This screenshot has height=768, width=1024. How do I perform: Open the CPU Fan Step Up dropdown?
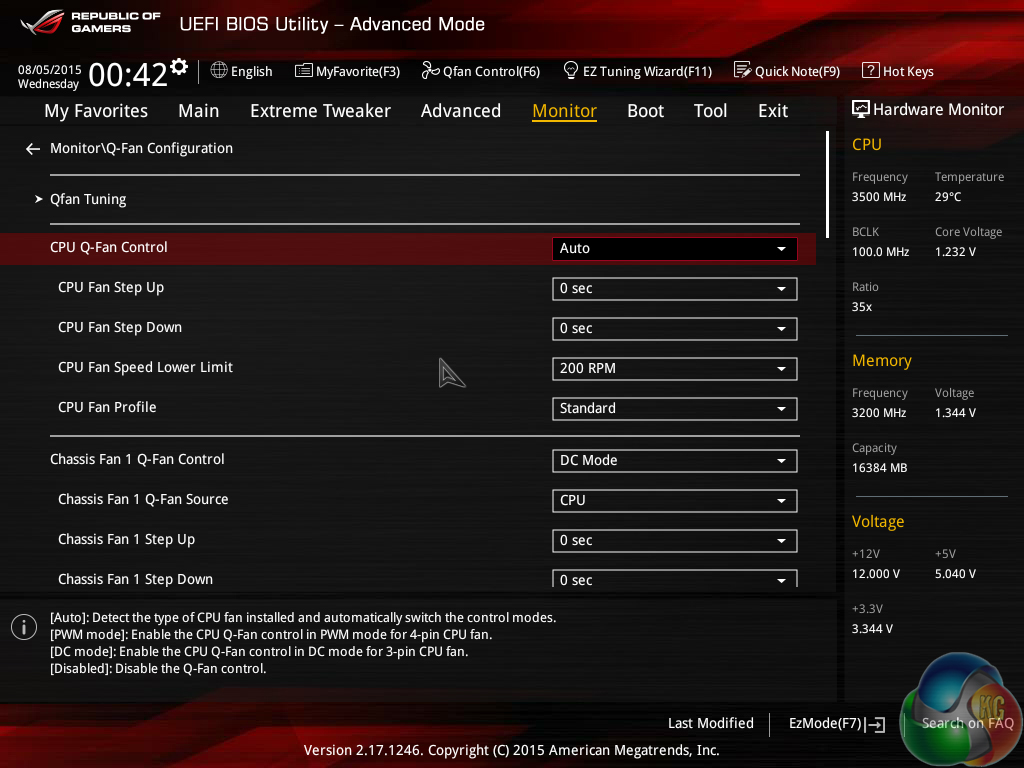coord(675,289)
